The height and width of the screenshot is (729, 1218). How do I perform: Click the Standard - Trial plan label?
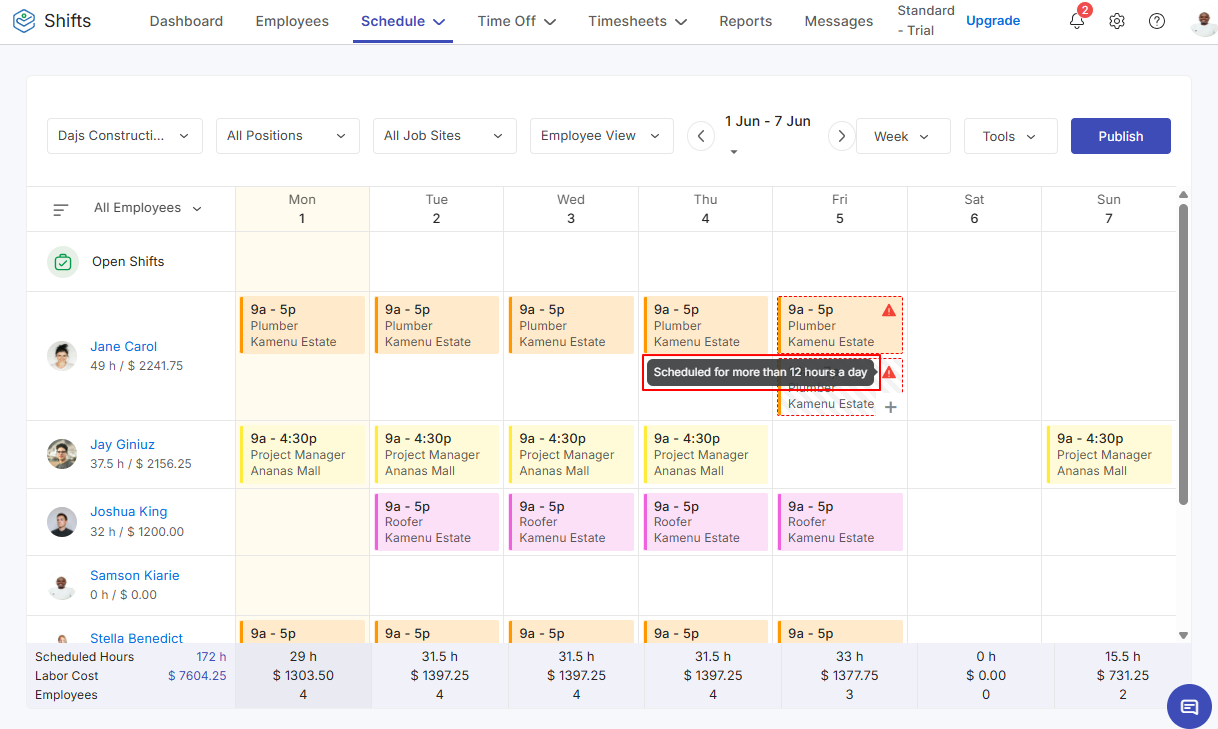(926, 21)
